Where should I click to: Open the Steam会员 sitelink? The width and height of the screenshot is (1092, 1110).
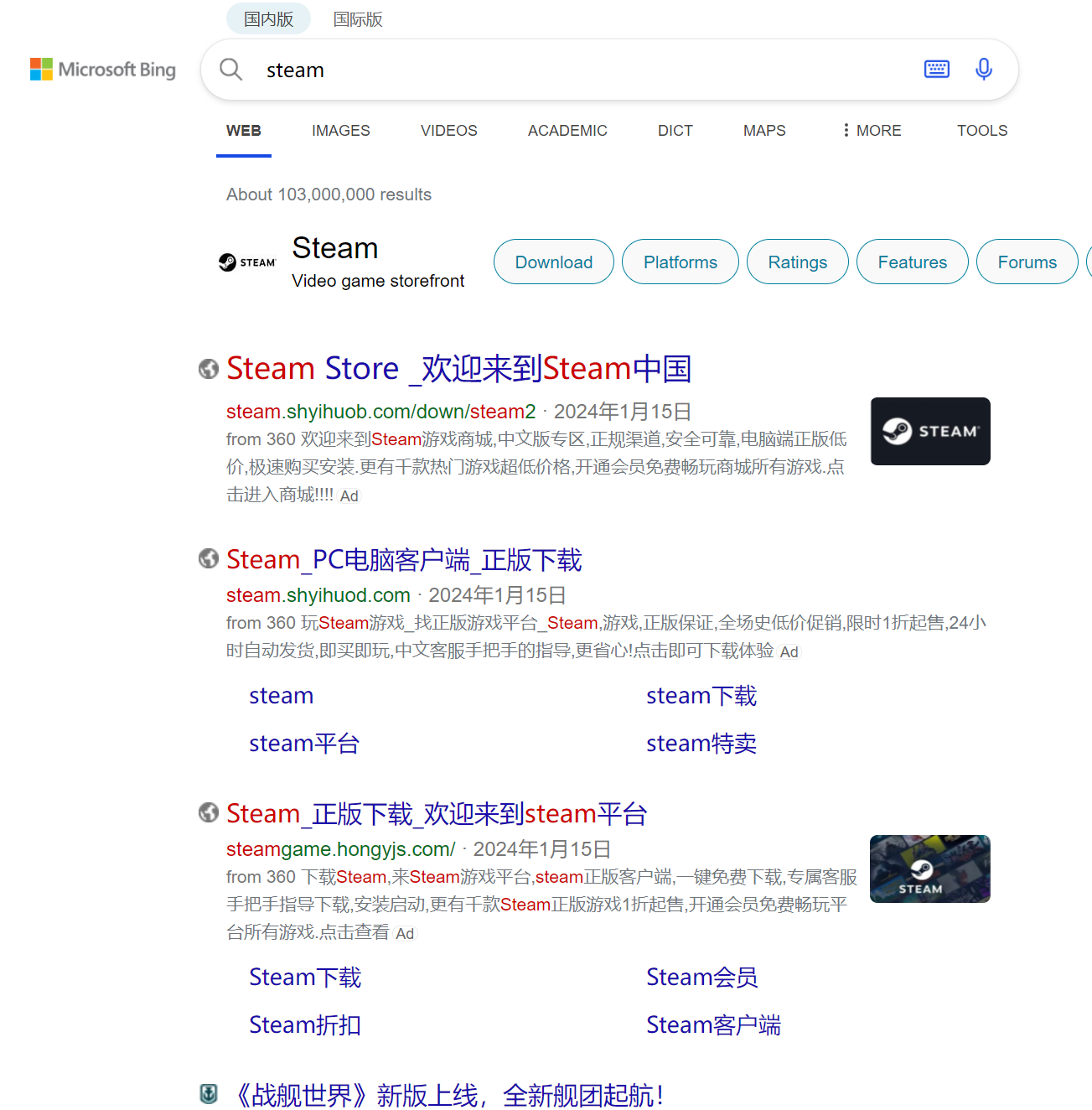click(x=702, y=978)
